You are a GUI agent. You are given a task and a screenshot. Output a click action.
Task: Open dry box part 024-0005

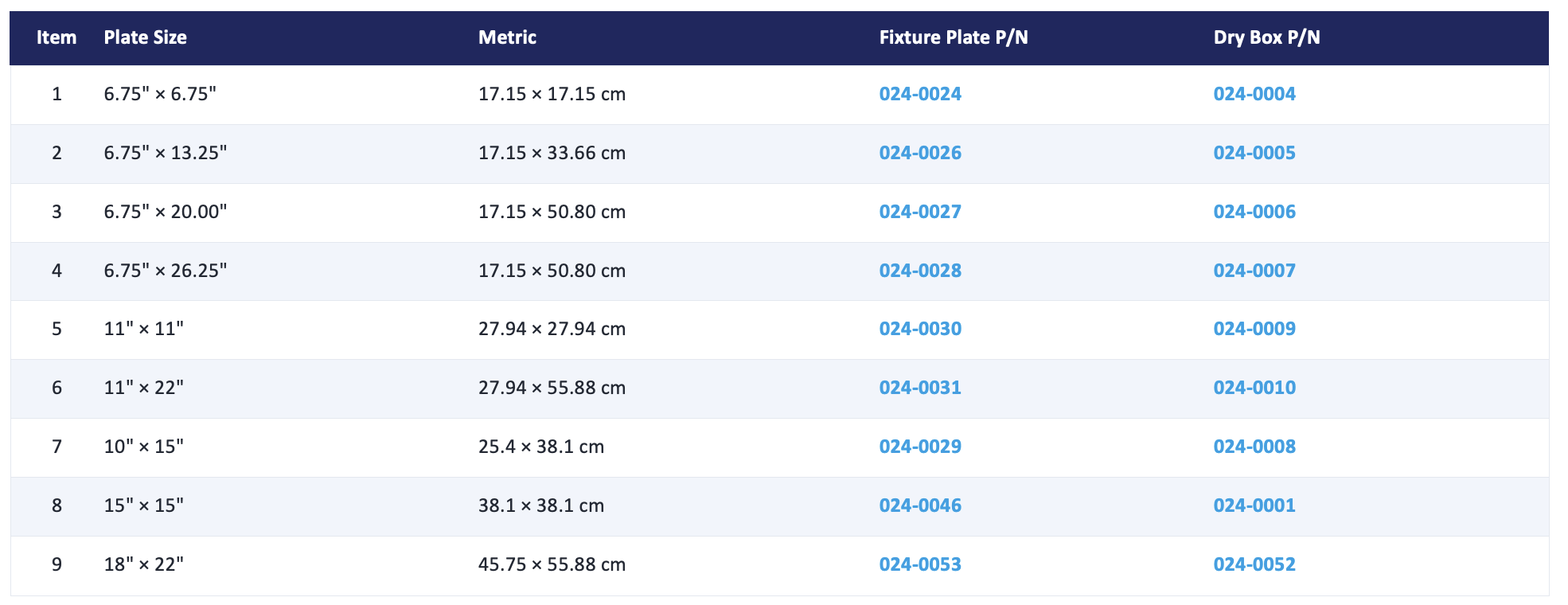(x=1254, y=153)
